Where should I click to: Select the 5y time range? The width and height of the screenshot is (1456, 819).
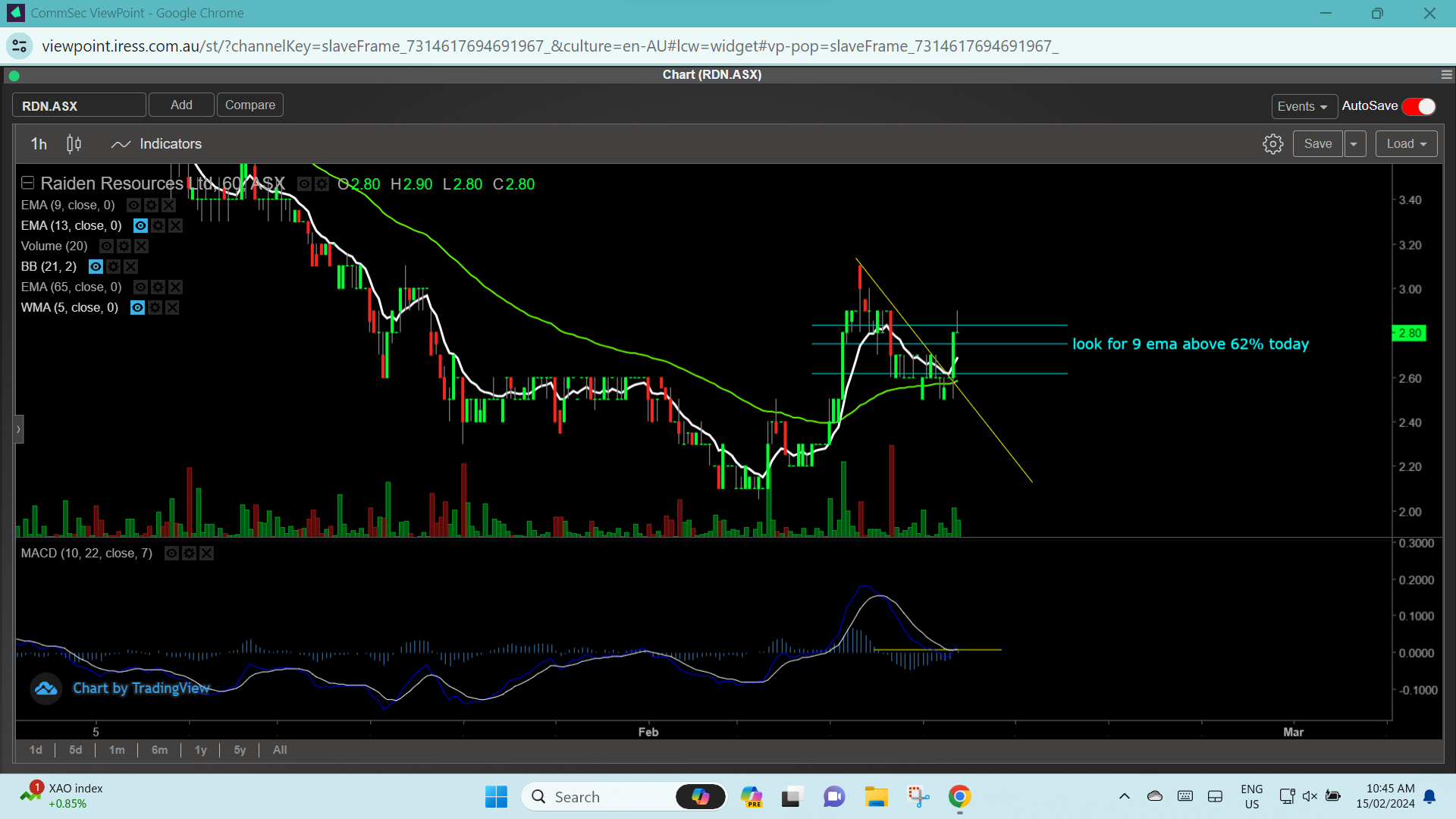(240, 750)
